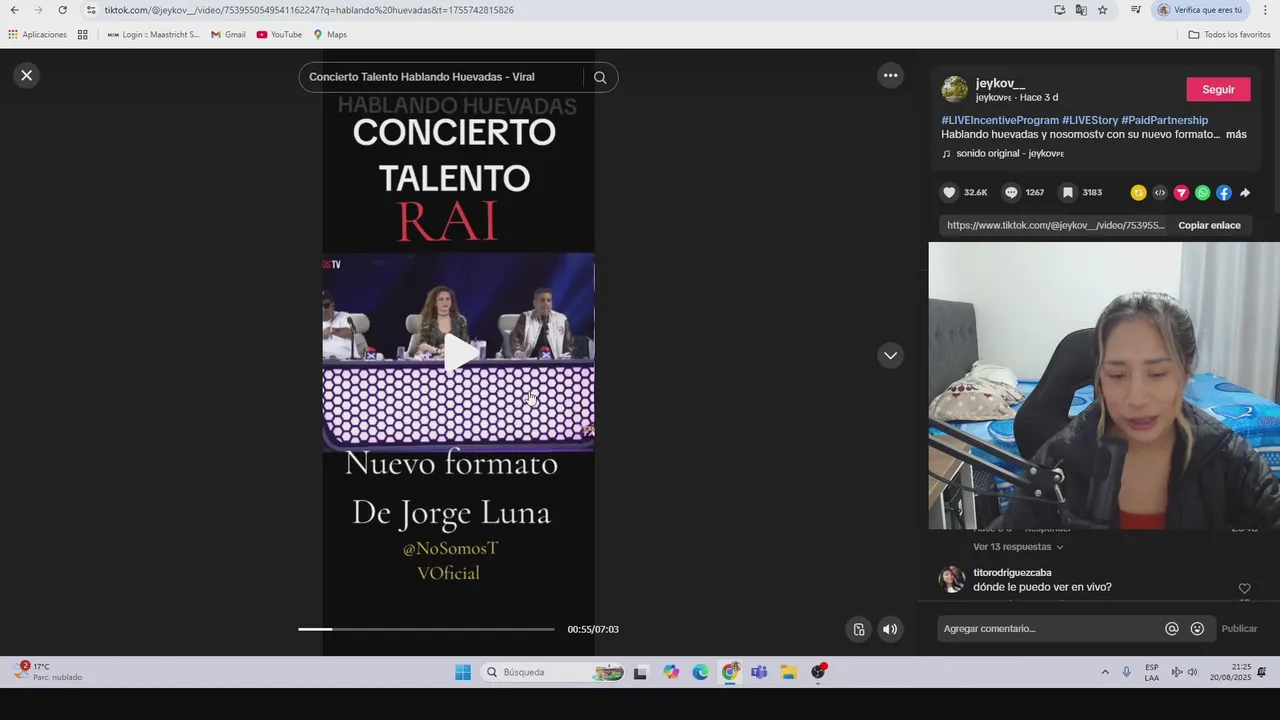Open comments with speech bubble icon
1280x720 pixels.
1011,192
